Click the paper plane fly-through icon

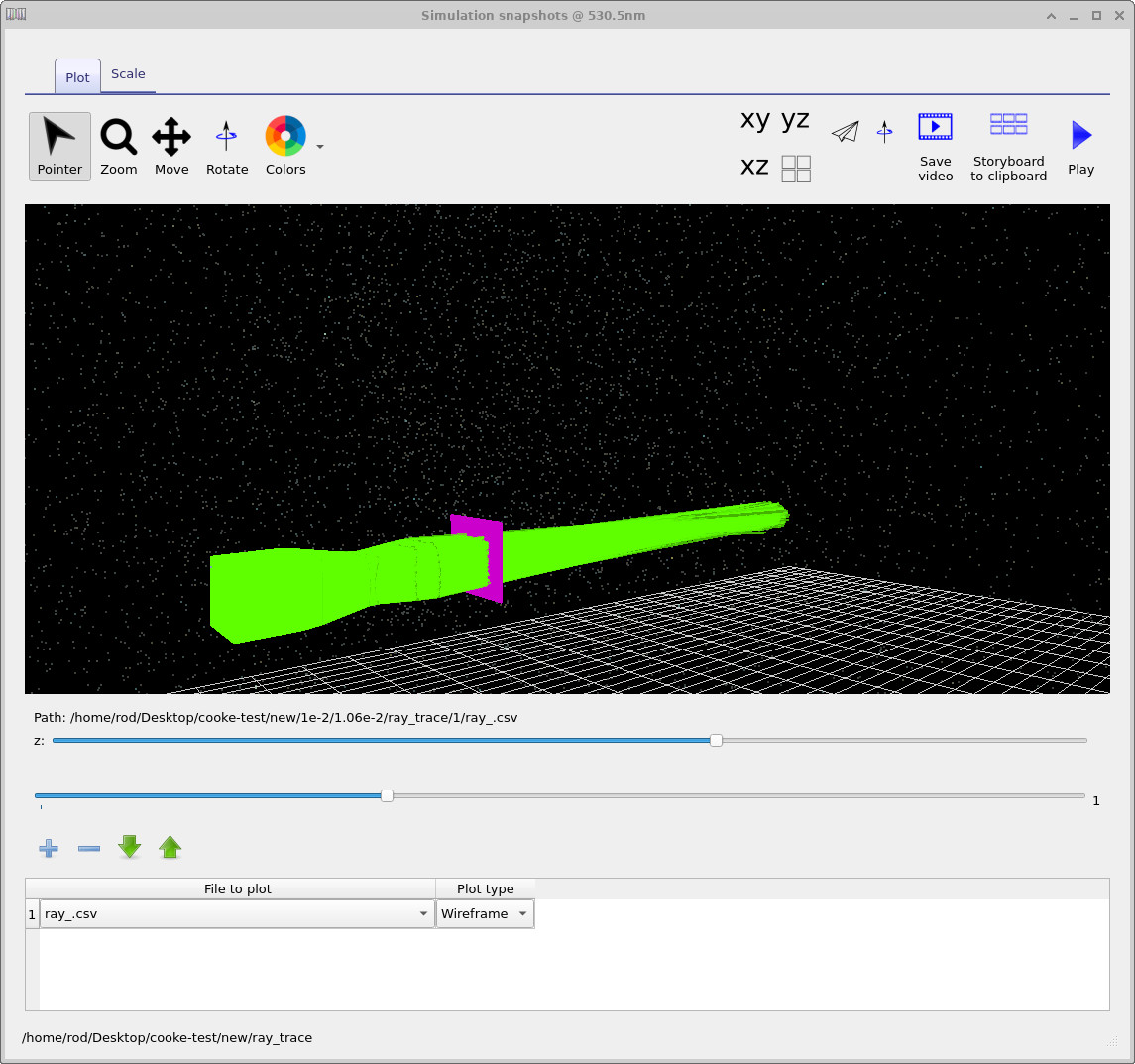point(845,130)
